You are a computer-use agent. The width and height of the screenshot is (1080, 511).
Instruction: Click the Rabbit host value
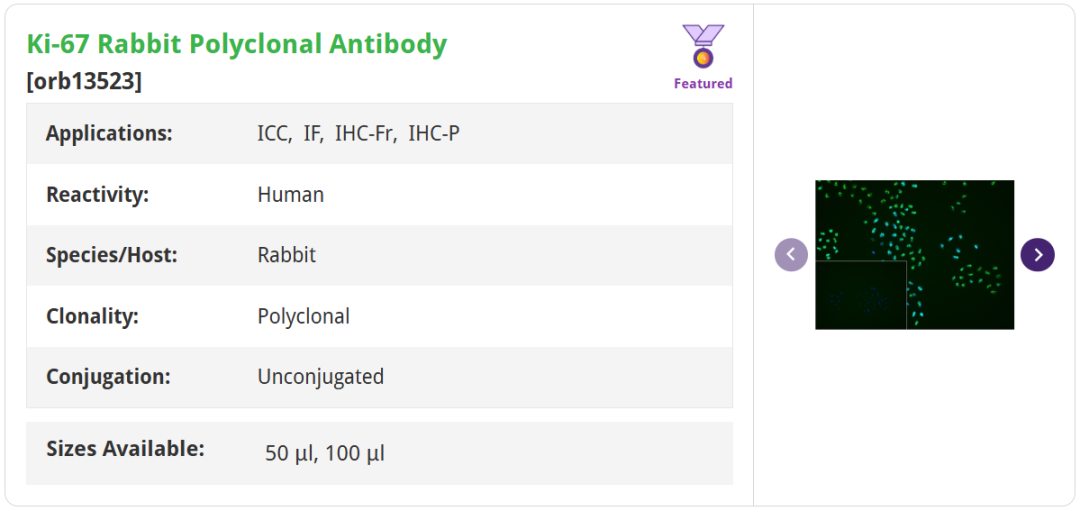tap(287, 255)
